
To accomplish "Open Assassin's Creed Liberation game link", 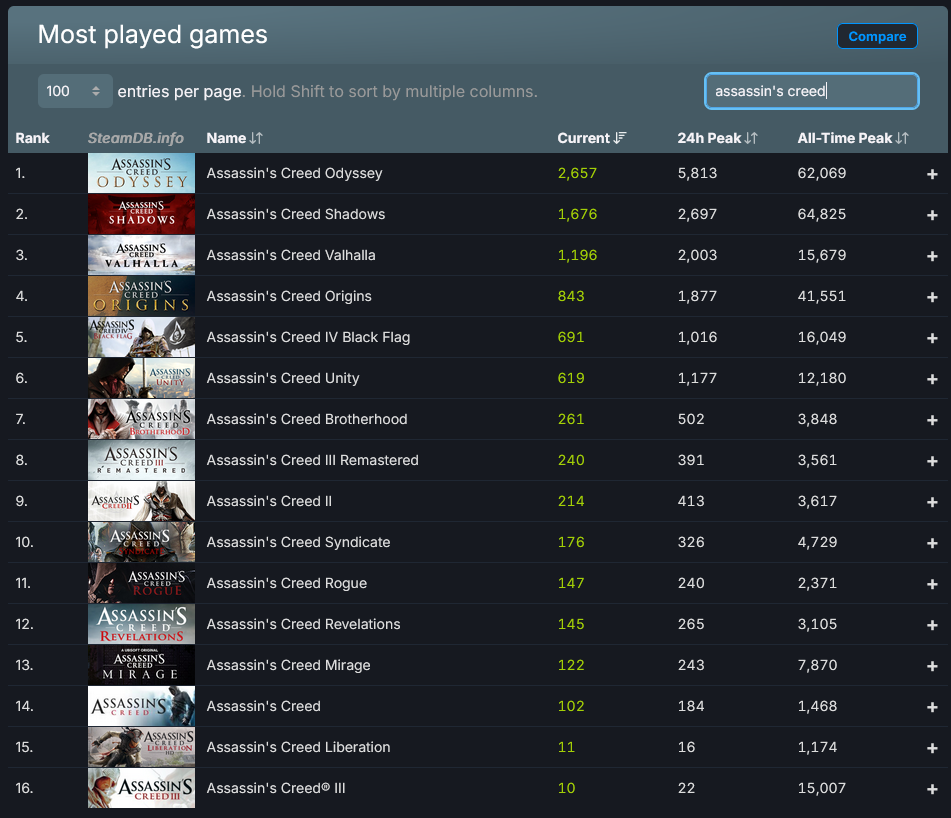I will pyautogui.click(x=298, y=747).
